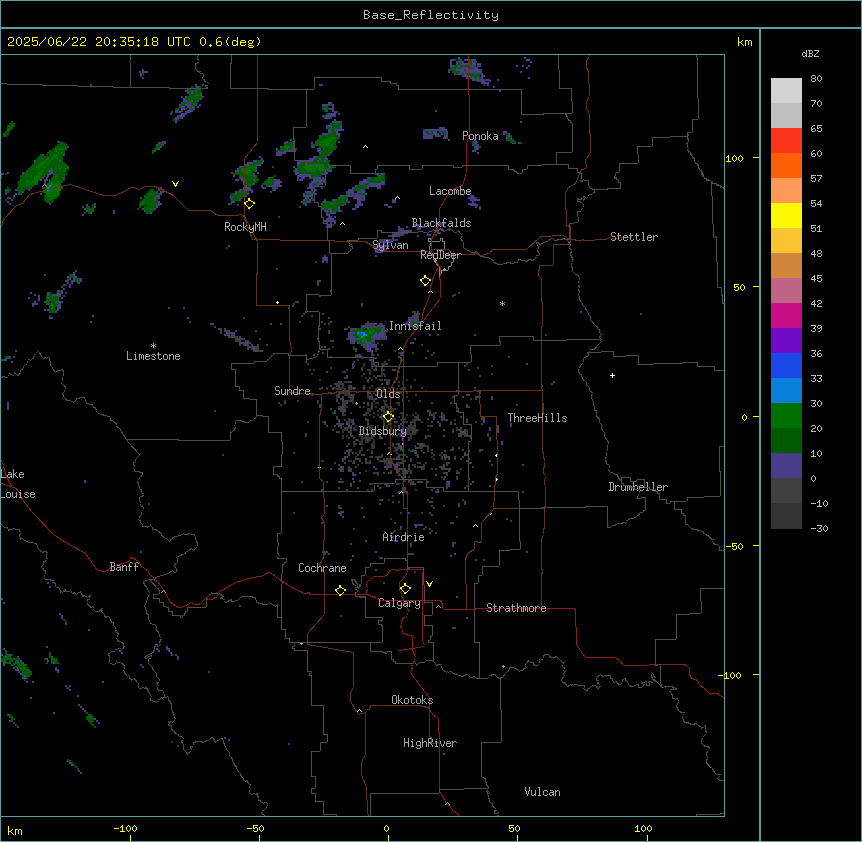Click the Innisfail city label
The width and height of the screenshot is (862, 842).
415,326
